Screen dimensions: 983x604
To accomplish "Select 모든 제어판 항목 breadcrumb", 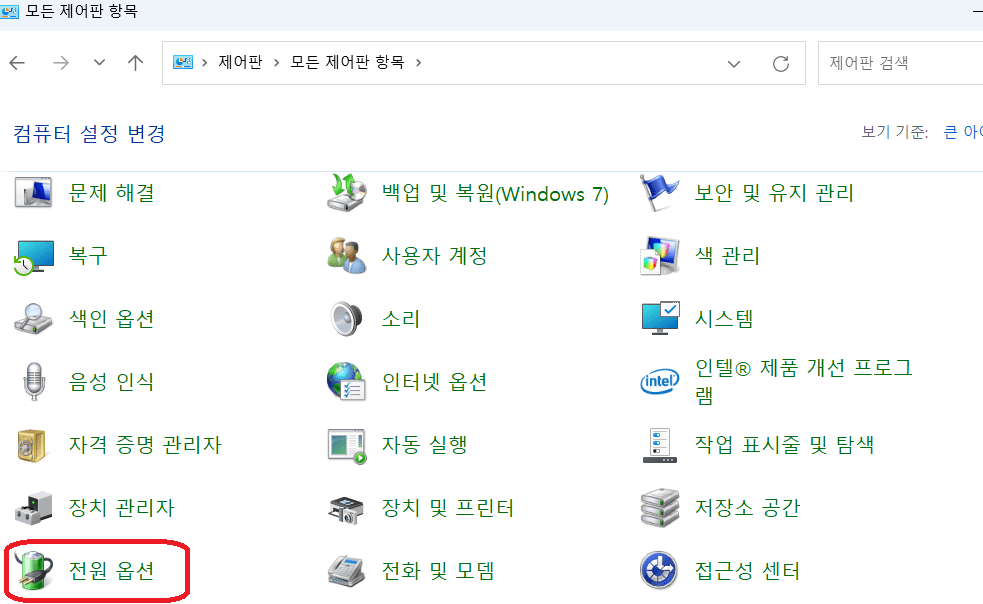I will tap(347, 62).
